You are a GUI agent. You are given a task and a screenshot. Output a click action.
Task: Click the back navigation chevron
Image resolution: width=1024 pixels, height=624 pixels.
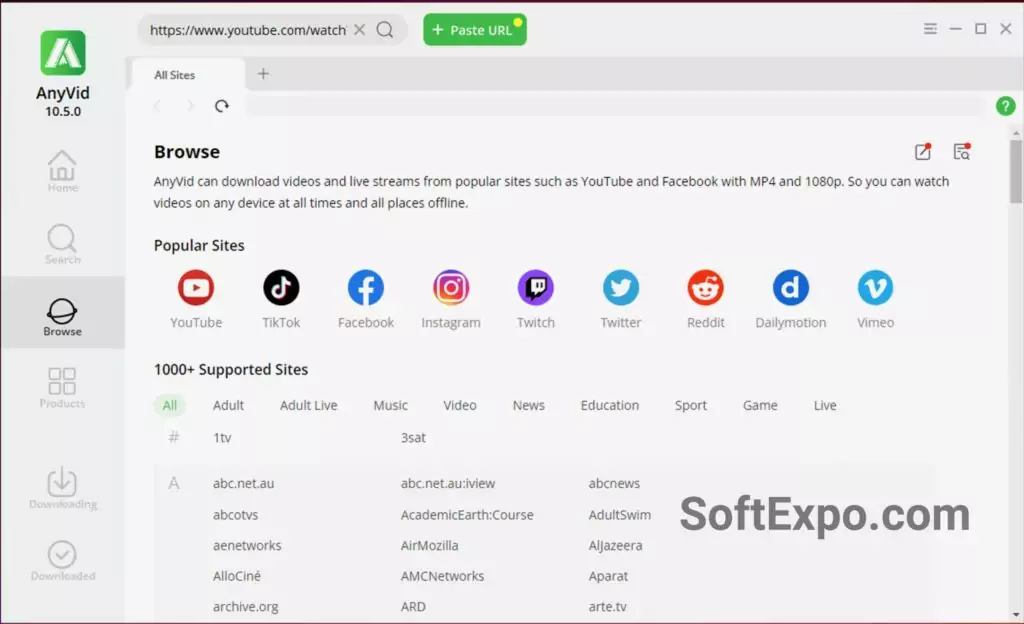point(157,105)
